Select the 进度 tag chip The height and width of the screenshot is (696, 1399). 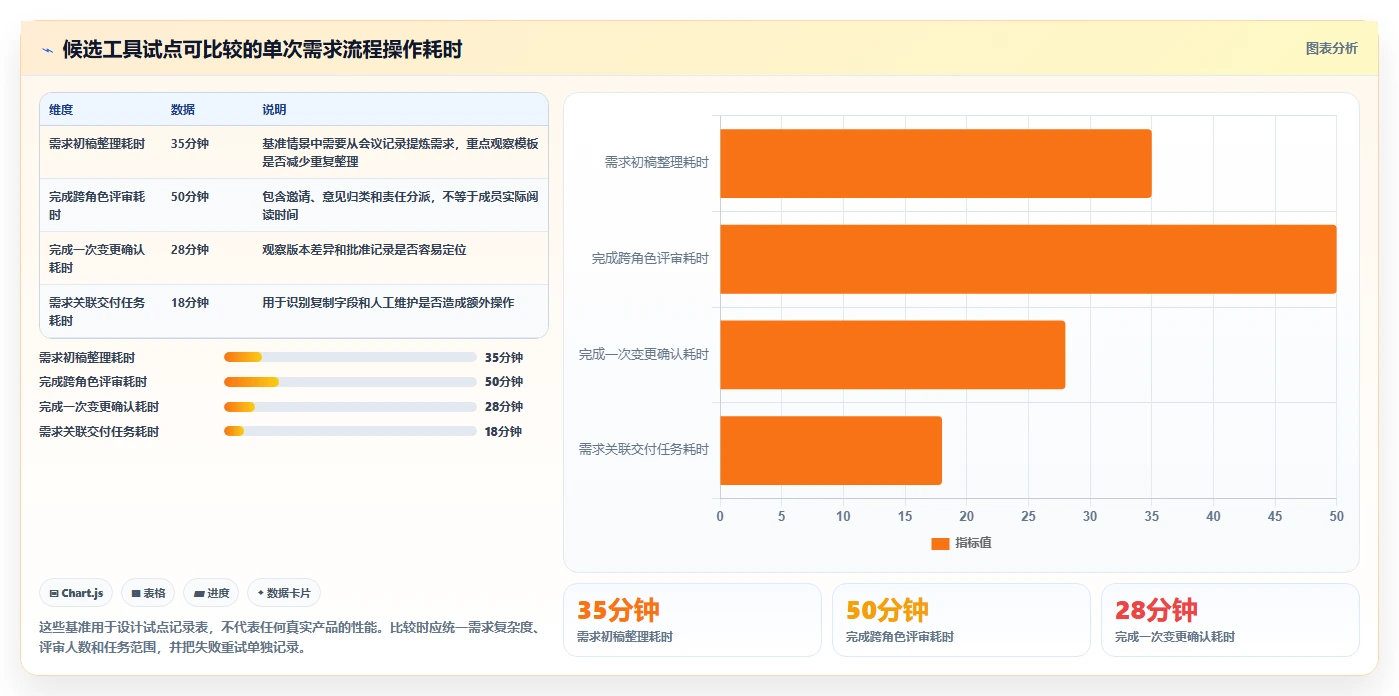pyautogui.click(x=211, y=593)
